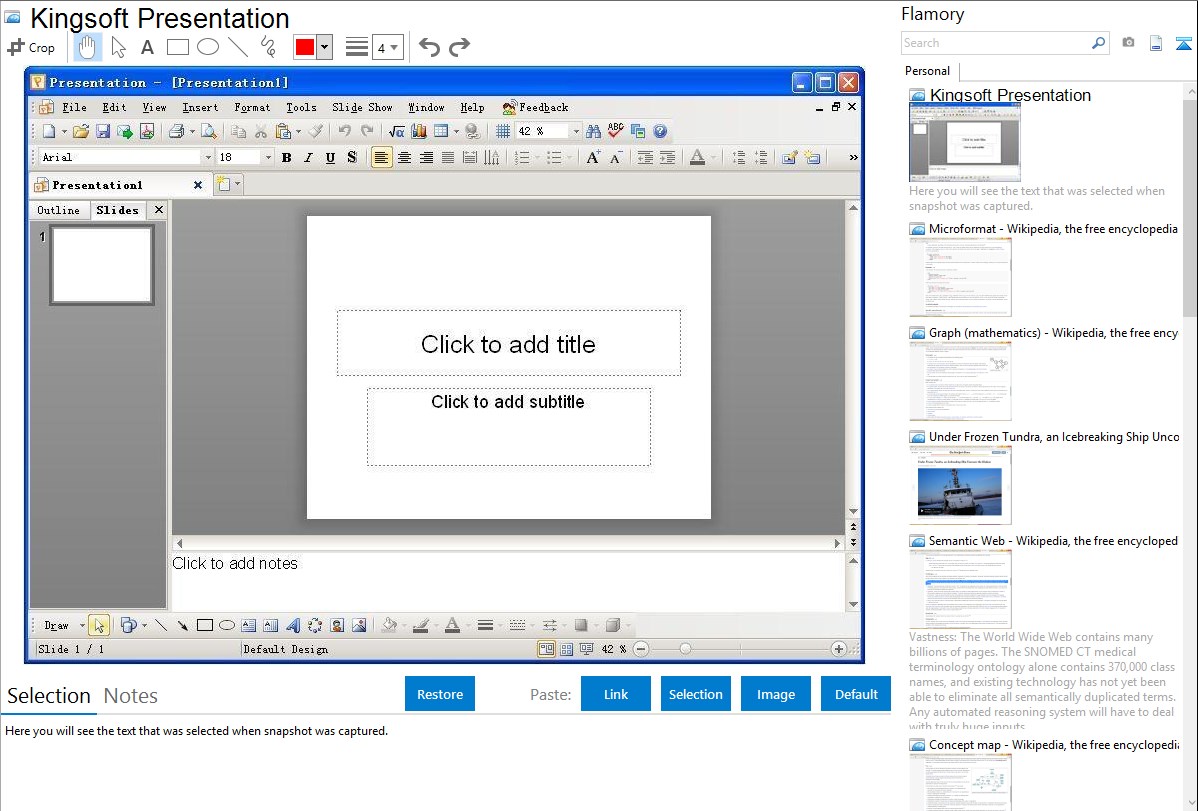Toggle the Show Grid button

coord(502,131)
